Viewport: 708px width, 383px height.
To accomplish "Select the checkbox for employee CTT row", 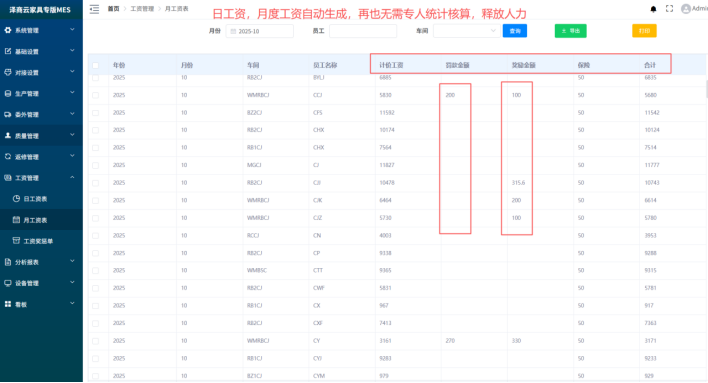I will pos(95,271).
